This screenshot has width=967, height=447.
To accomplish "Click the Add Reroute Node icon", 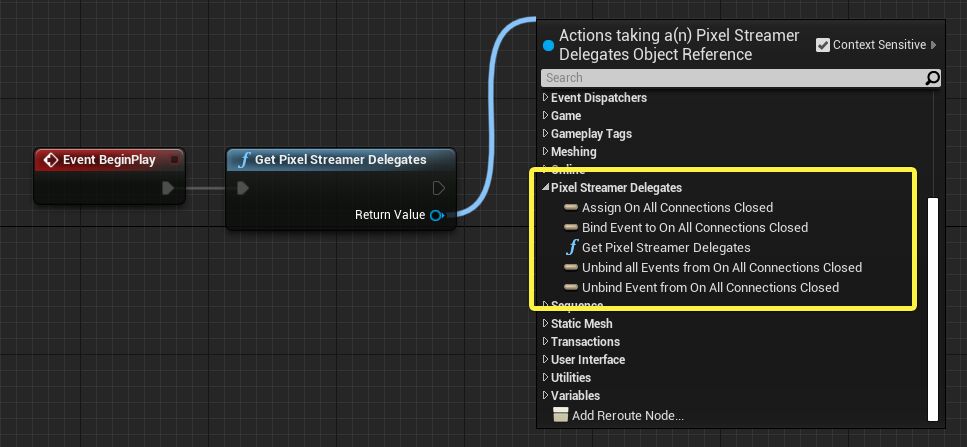I will click(x=560, y=415).
